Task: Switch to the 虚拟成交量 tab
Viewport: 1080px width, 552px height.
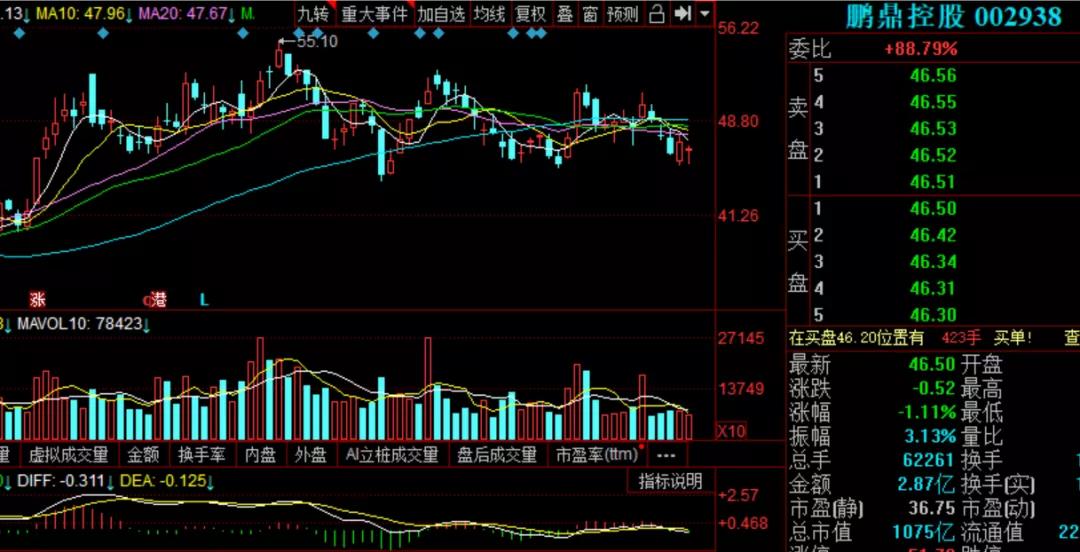Action: click(68, 455)
